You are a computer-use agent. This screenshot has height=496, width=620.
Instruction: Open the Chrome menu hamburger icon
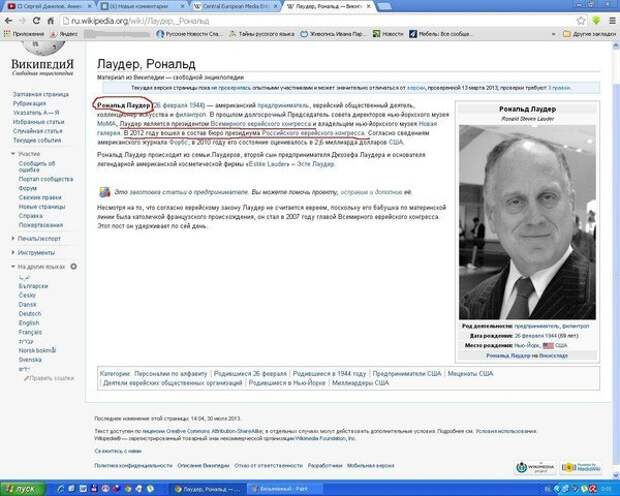pyautogui.click(x=612, y=21)
